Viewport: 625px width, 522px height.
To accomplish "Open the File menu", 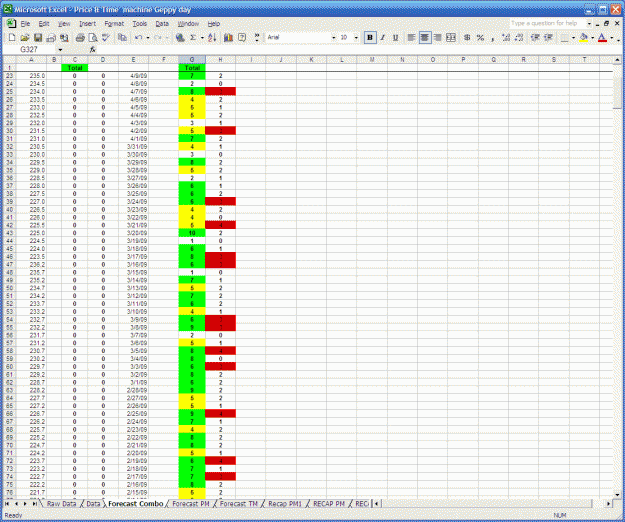I will coord(25,24).
